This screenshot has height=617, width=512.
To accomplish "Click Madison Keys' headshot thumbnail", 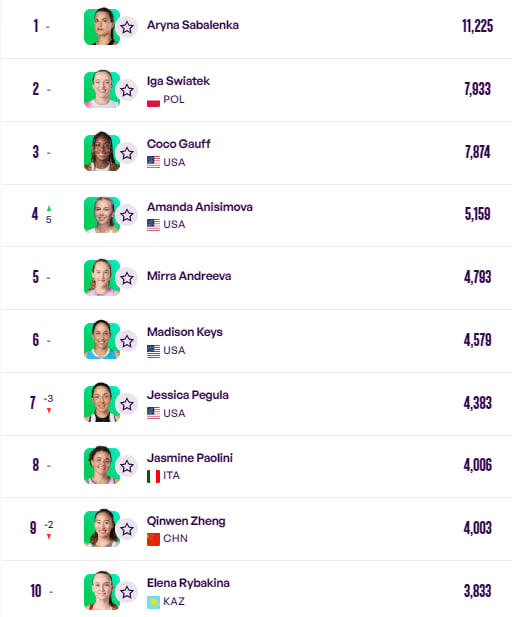I will coord(102,340).
